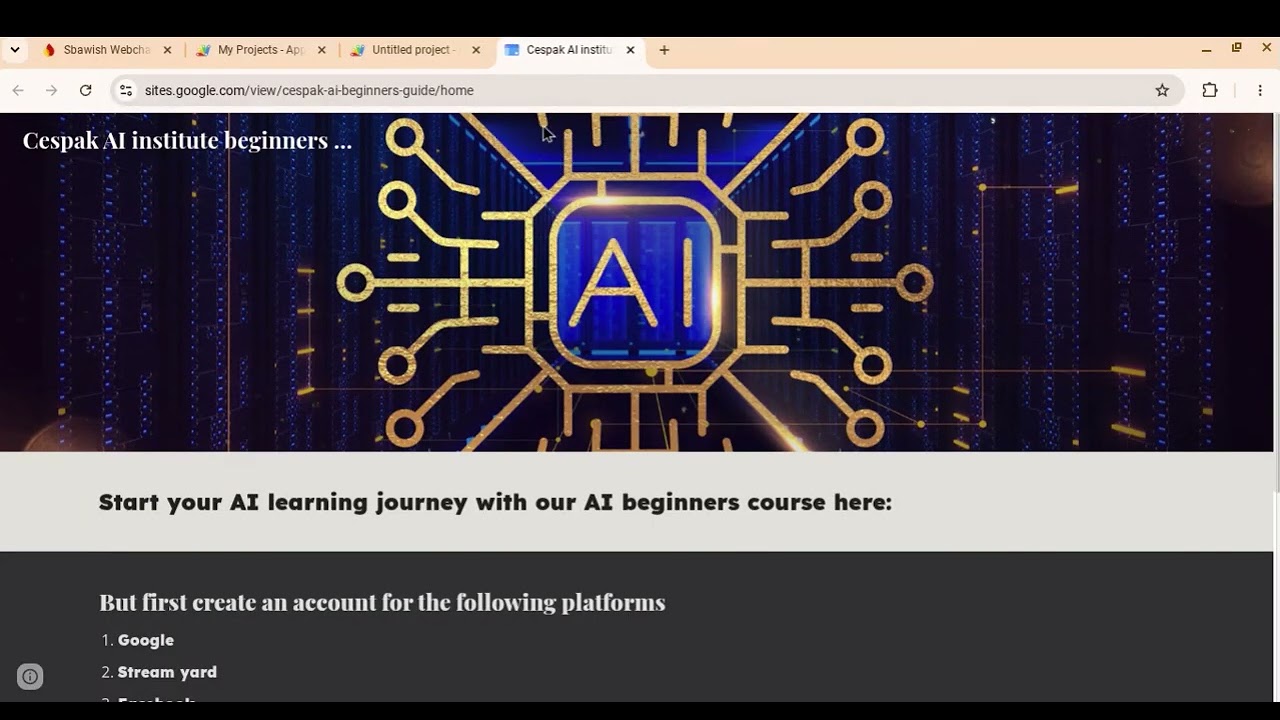Click the AI chip banner image

(636, 282)
